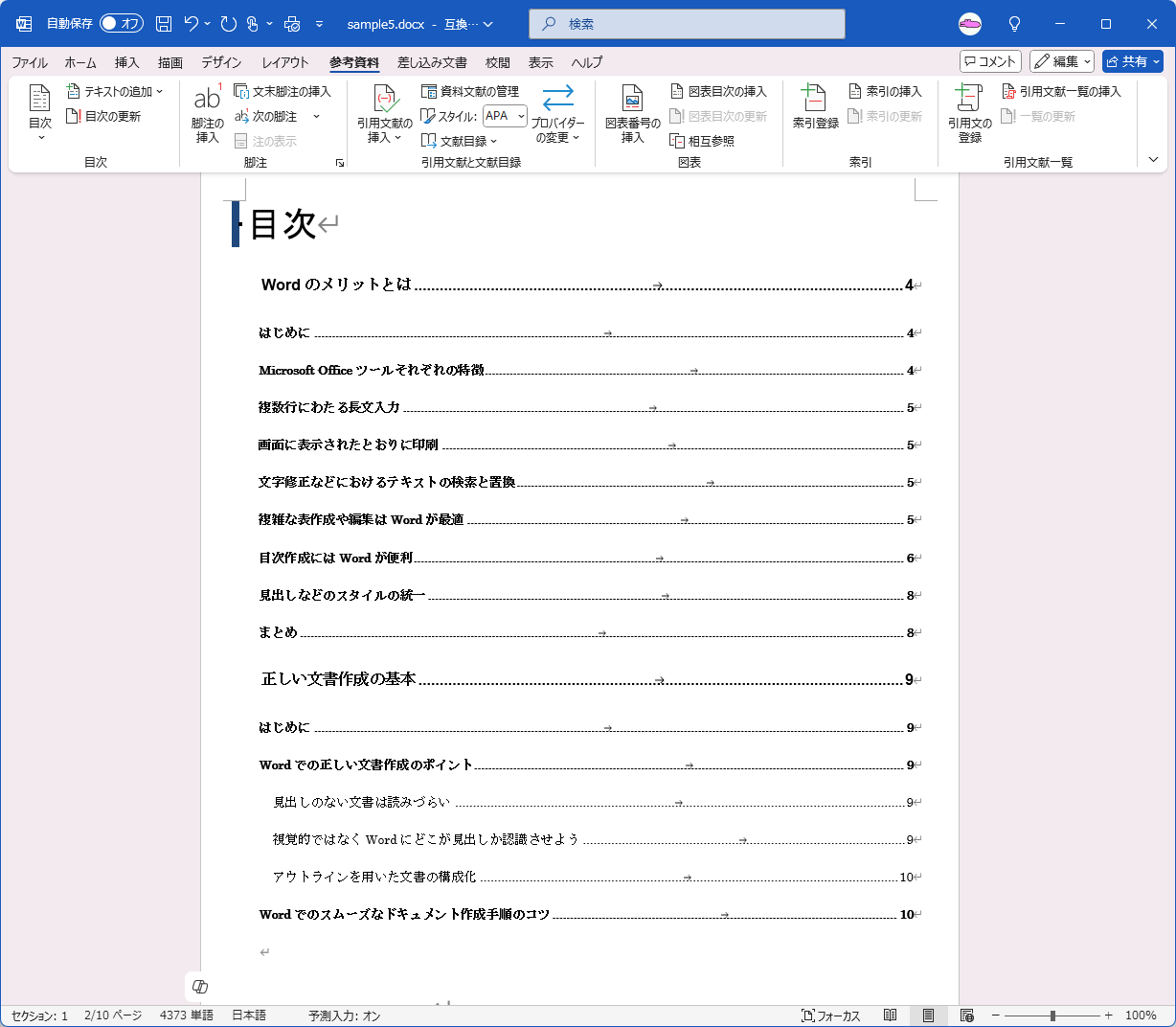Click the zoom out minus button

click(996, 1016)
